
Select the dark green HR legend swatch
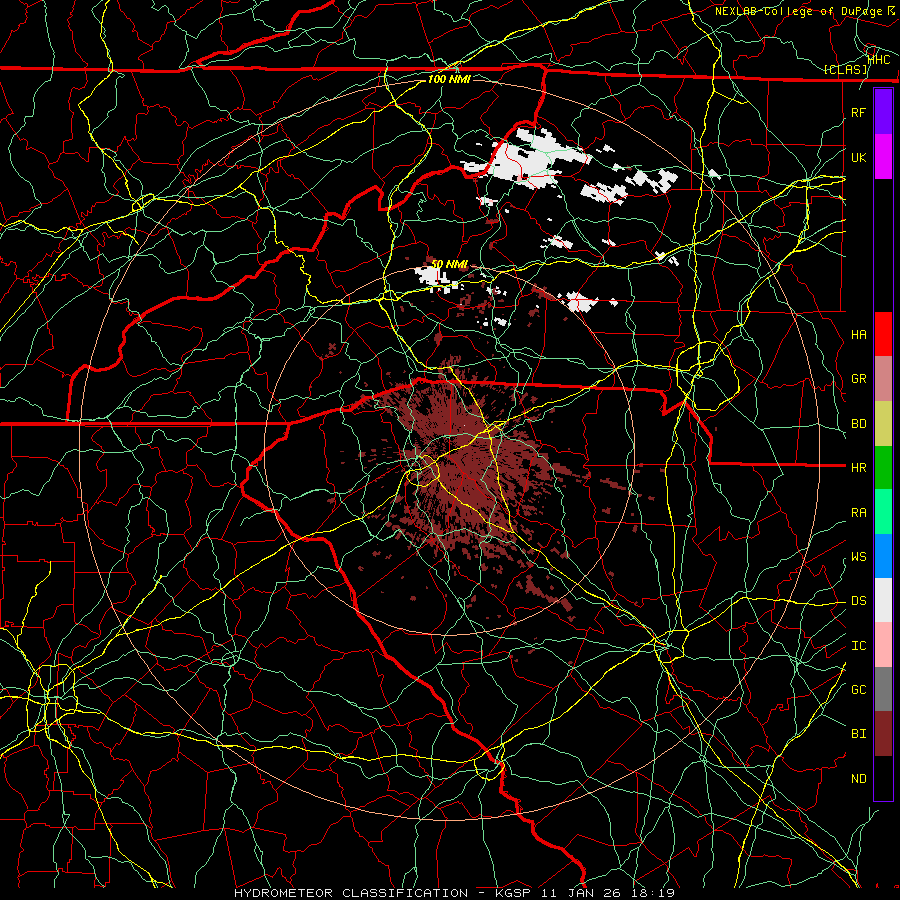click(883, 468)
